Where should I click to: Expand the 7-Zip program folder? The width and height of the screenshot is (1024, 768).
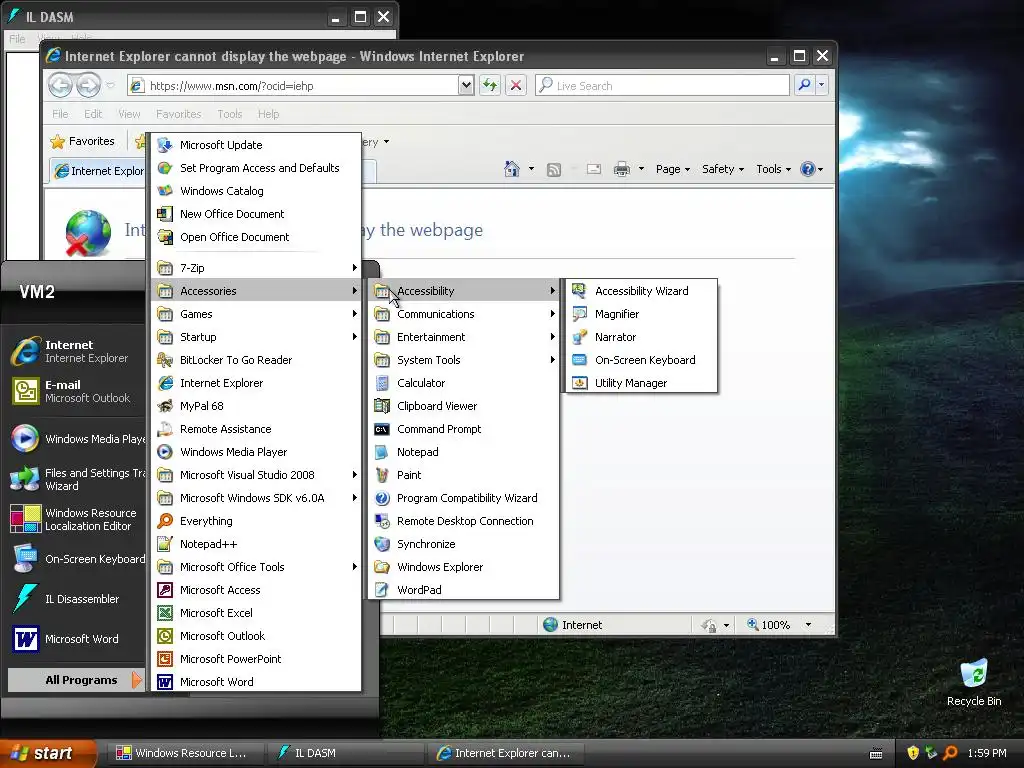click(256, 268)
